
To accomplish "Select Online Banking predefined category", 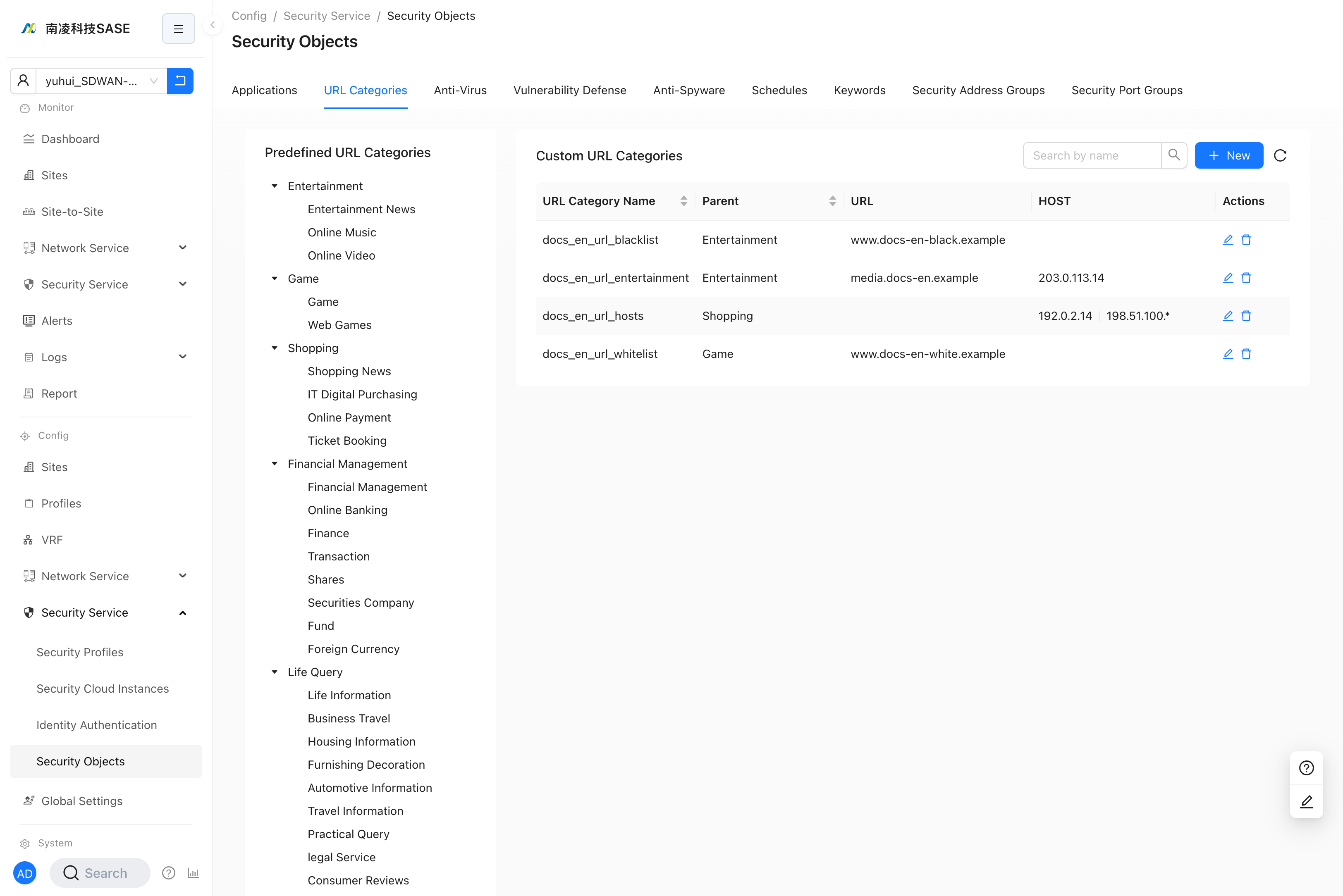I will pyautogui.click(x=348, y=510).
